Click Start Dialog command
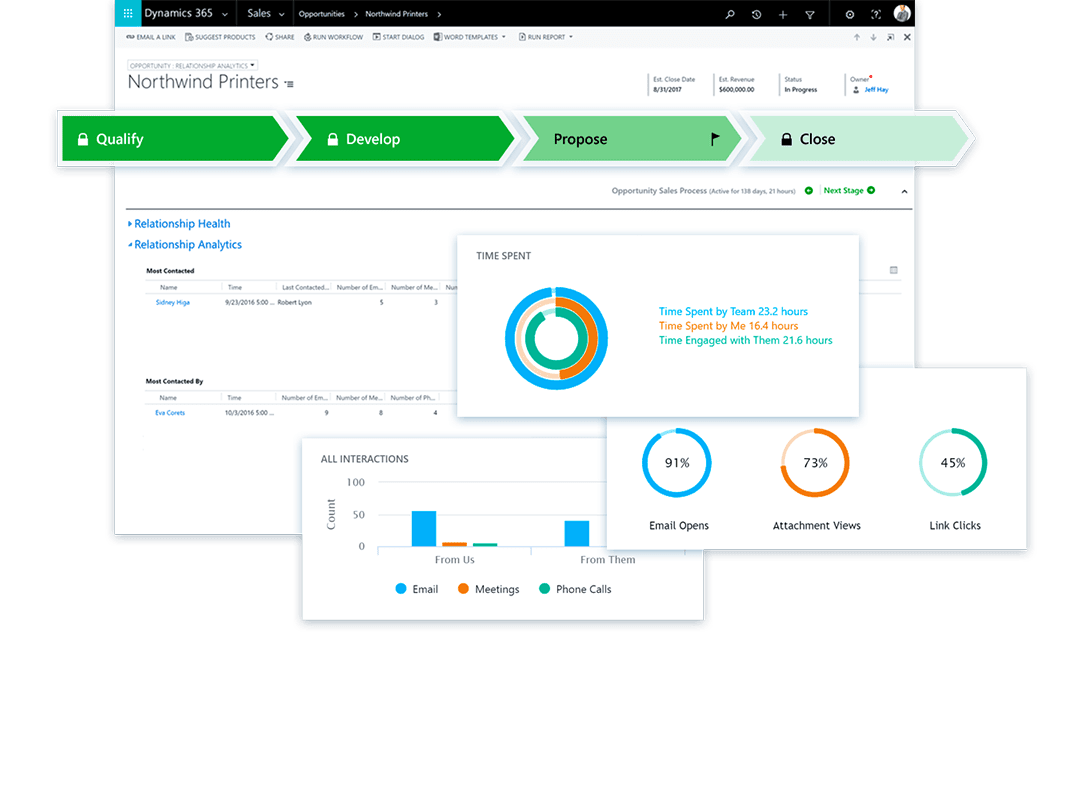 click(x=398, y=37)
